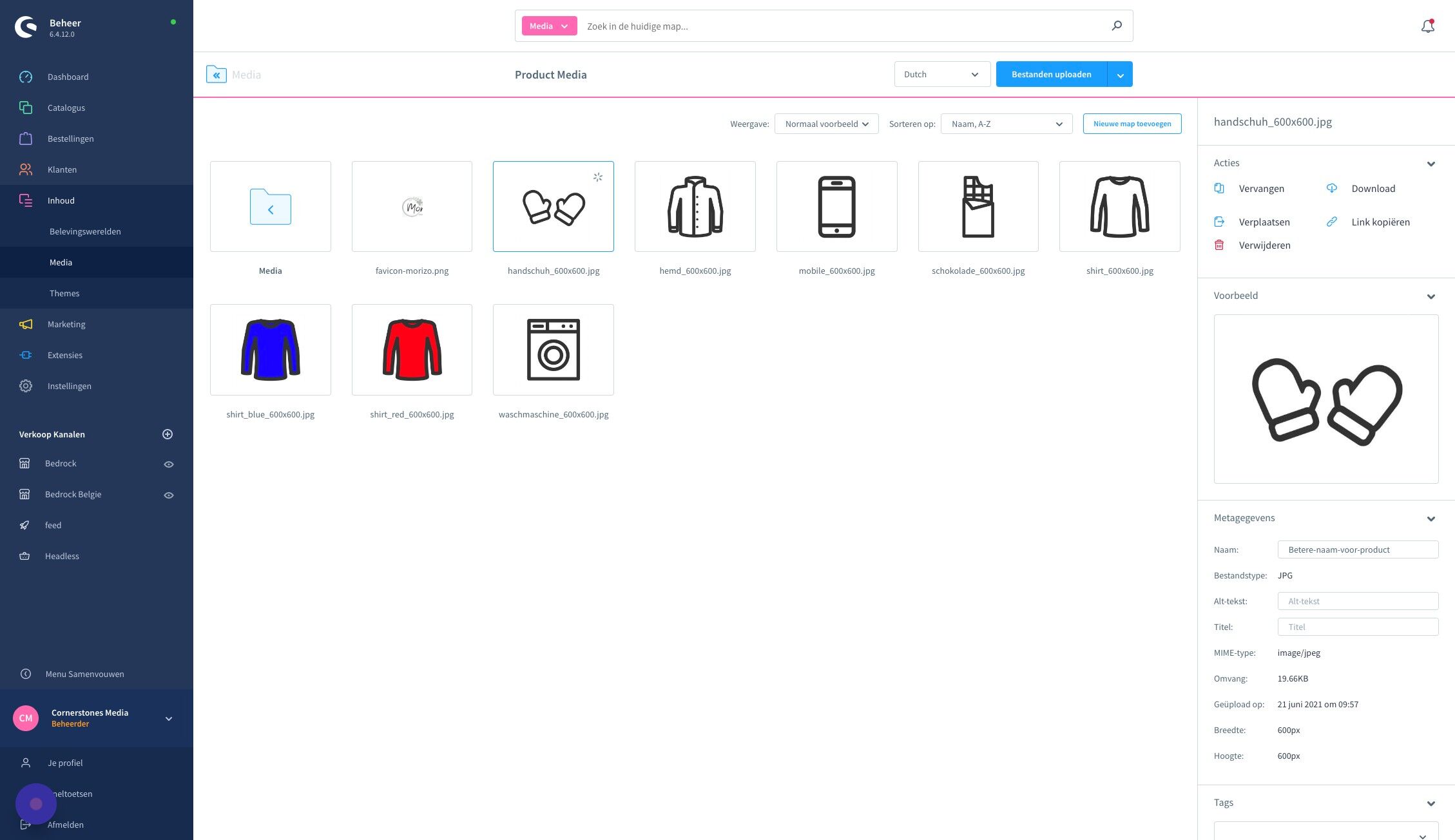Image resolution: width=1455 pixels, height=840 pixels.
Task: Click the Vervangen action link
Action: click(1261, 188)
